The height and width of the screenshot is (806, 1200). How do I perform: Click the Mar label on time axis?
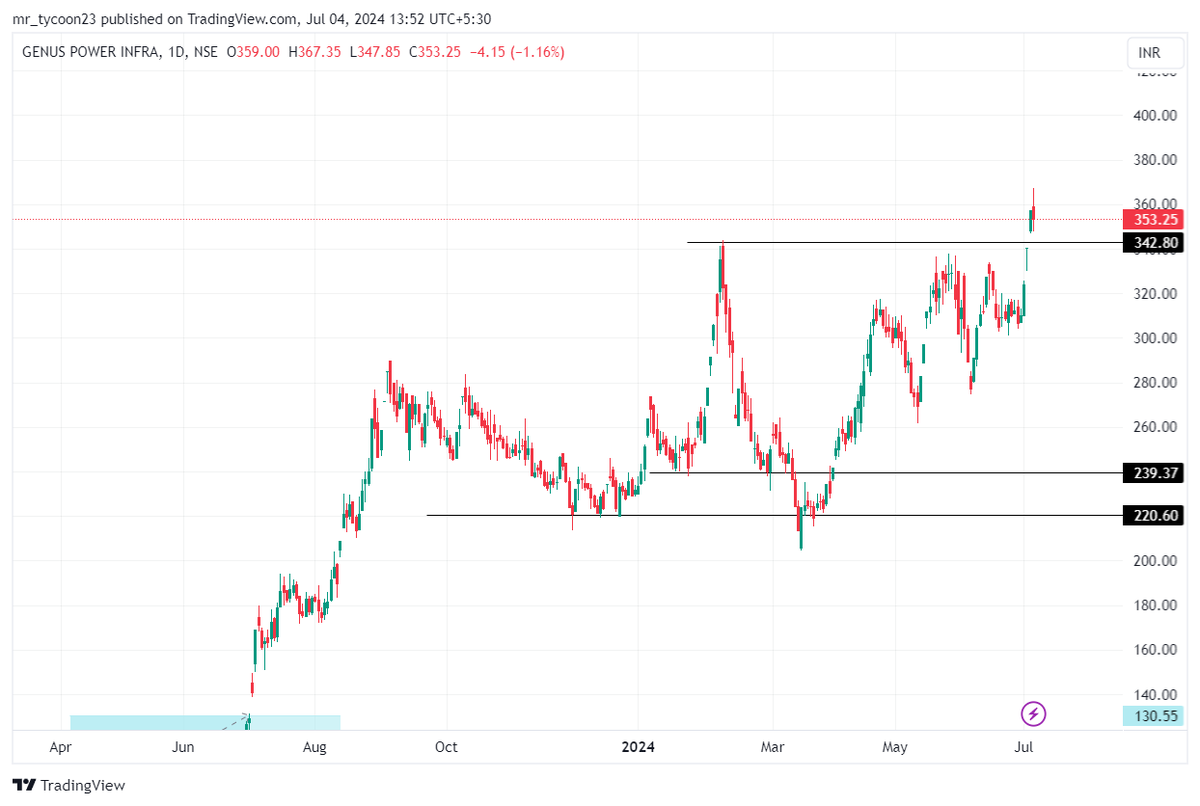tap(772, 747)
